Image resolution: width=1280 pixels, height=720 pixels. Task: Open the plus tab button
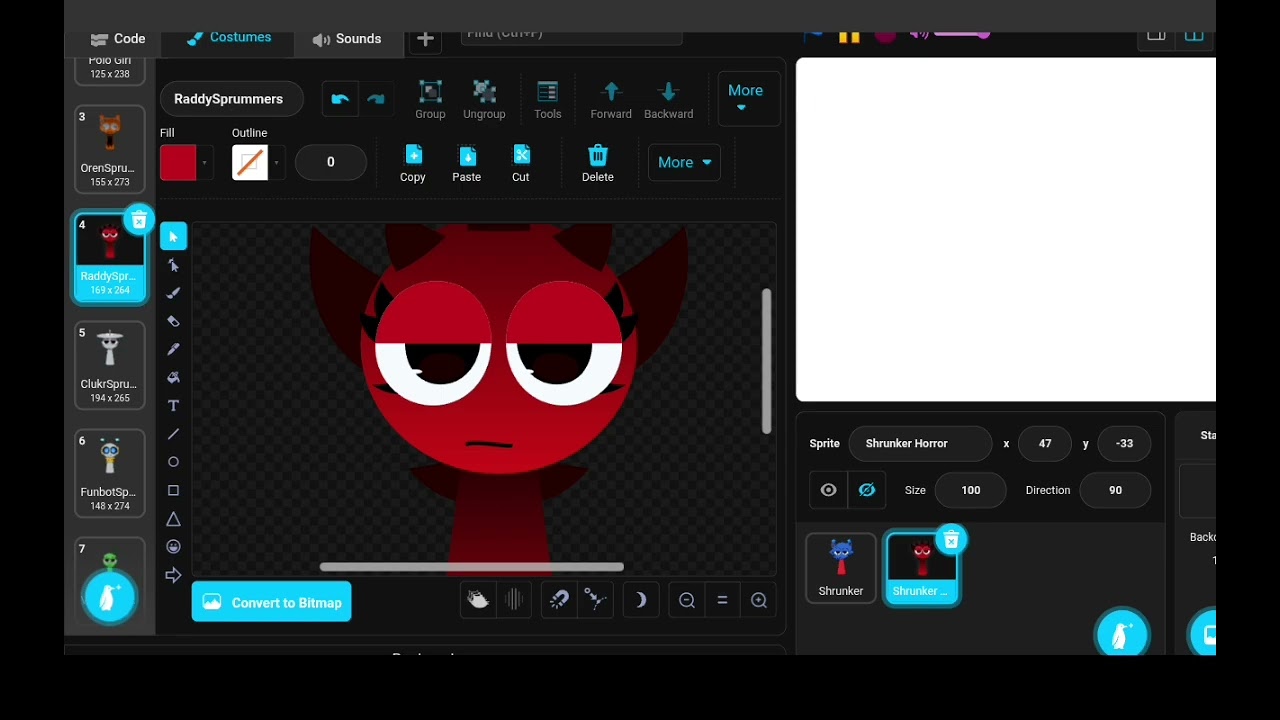click(x=425, y=39)
